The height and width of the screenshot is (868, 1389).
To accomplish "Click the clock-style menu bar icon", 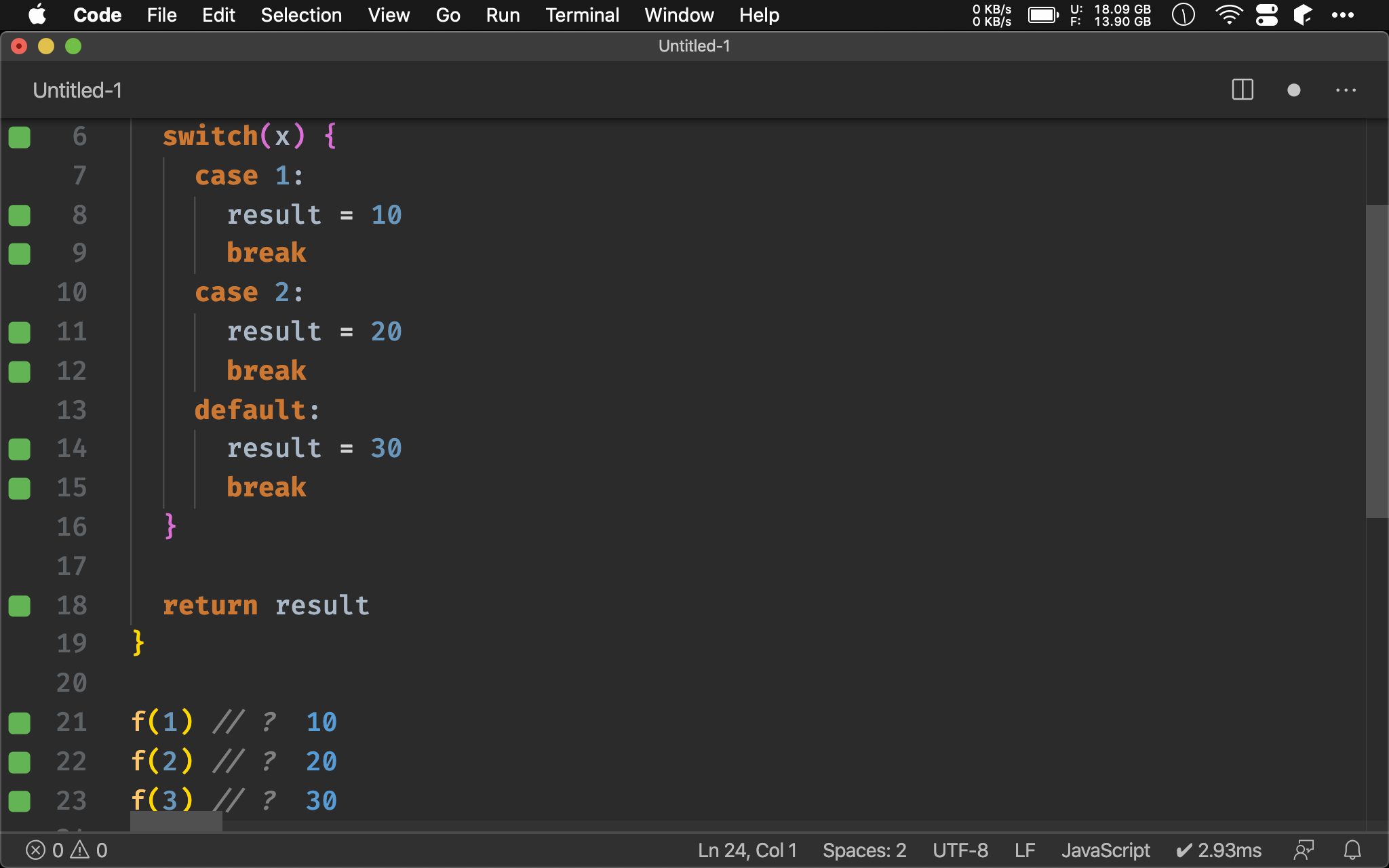I will tap(1183, 15).
